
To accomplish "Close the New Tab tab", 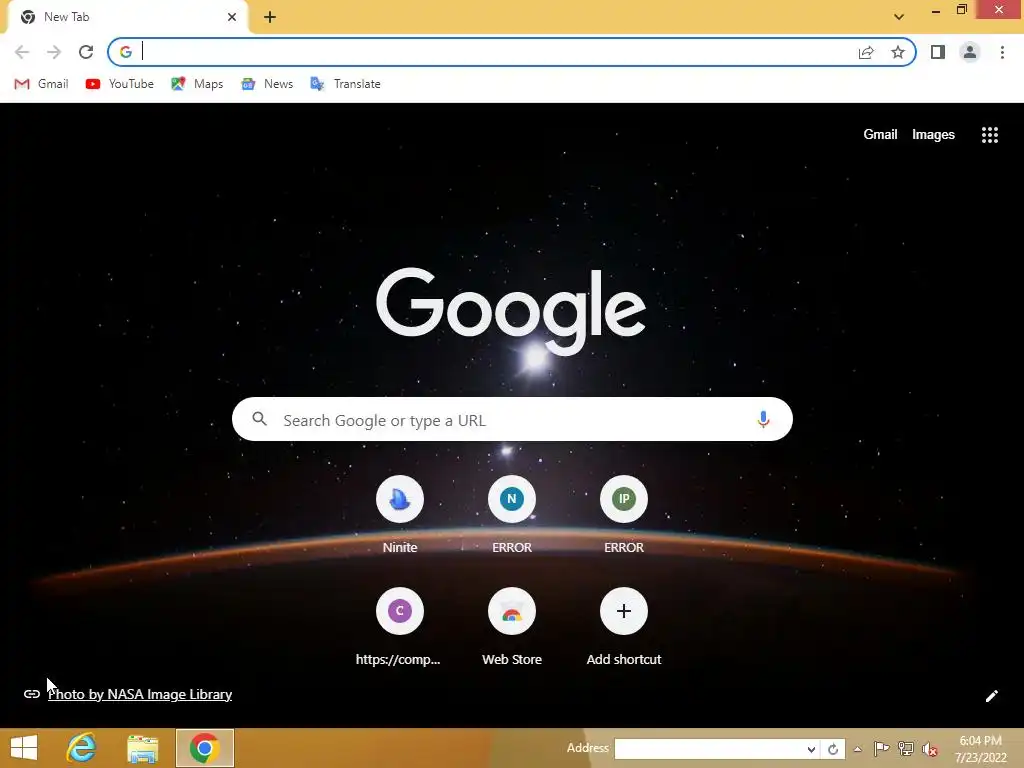I will pyautogui.click(x=232, y=17).
